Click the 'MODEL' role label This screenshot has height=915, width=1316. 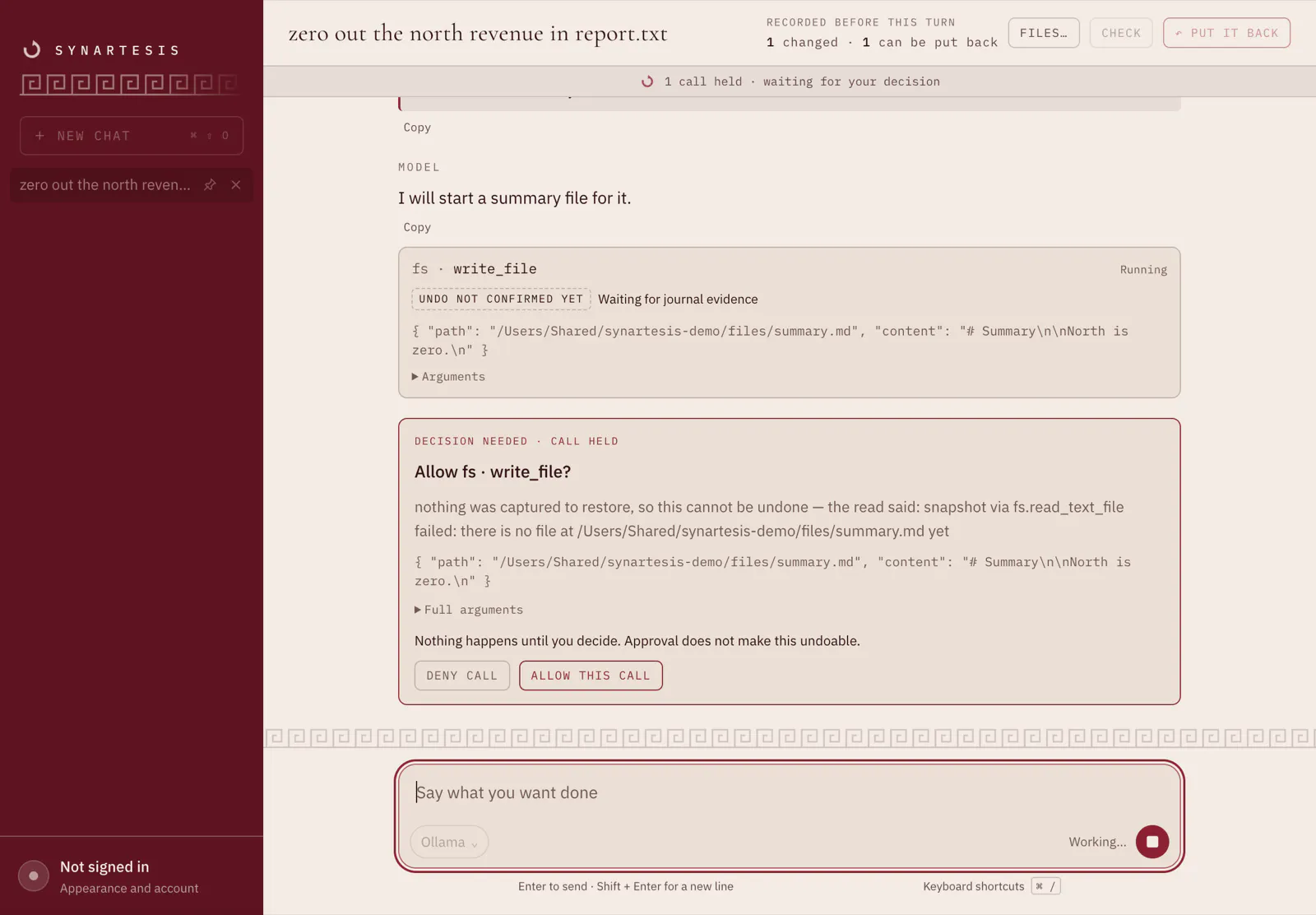[419, 167]
